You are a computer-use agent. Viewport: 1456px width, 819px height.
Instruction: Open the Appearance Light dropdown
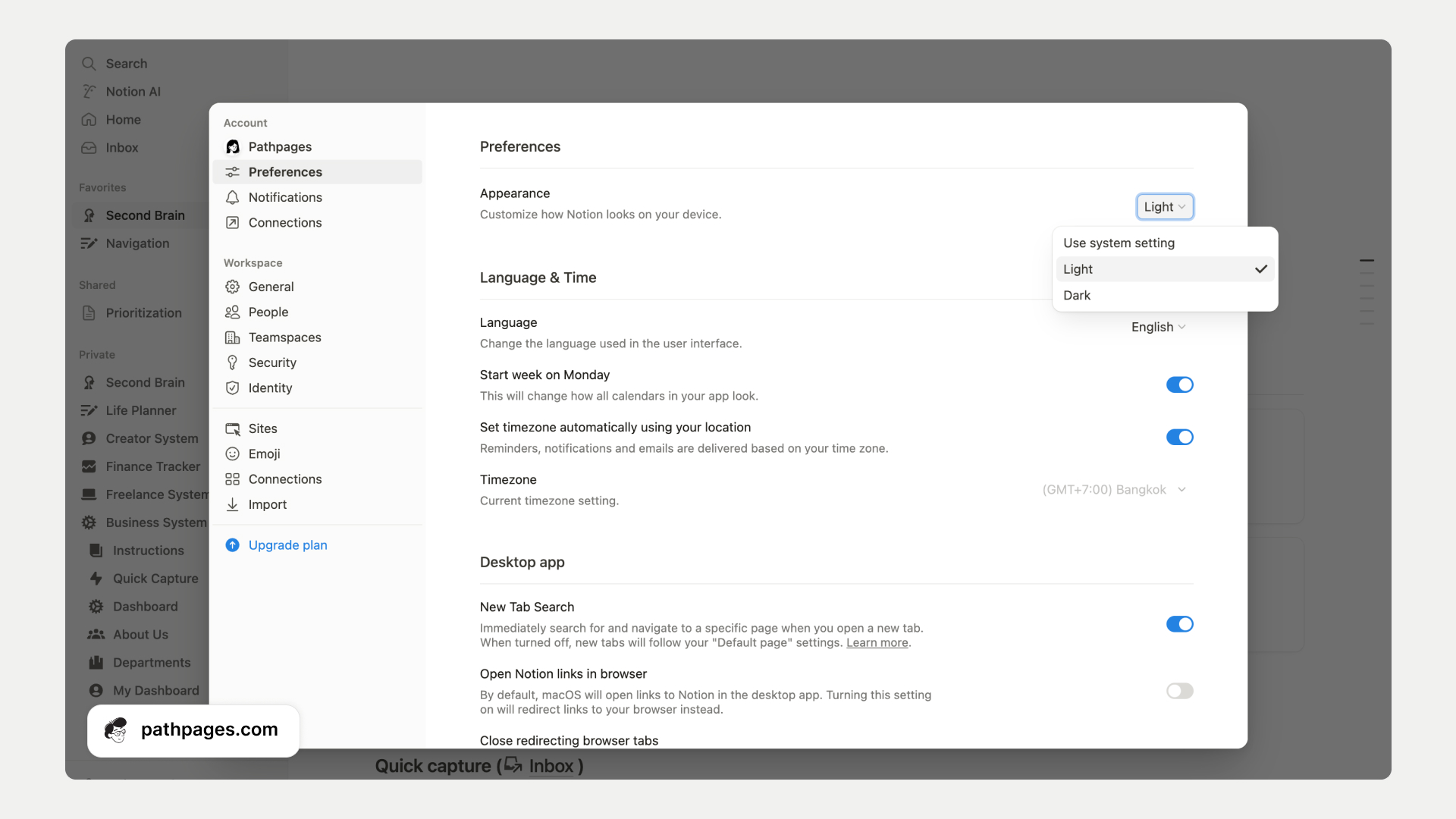click(1165, 207)
